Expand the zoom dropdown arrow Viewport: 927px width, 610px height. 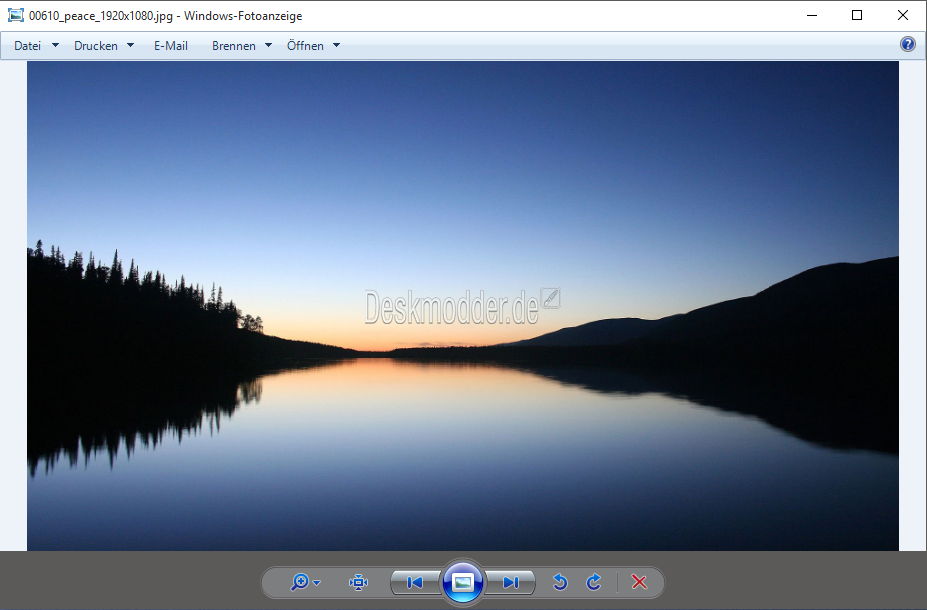point(317,583)
